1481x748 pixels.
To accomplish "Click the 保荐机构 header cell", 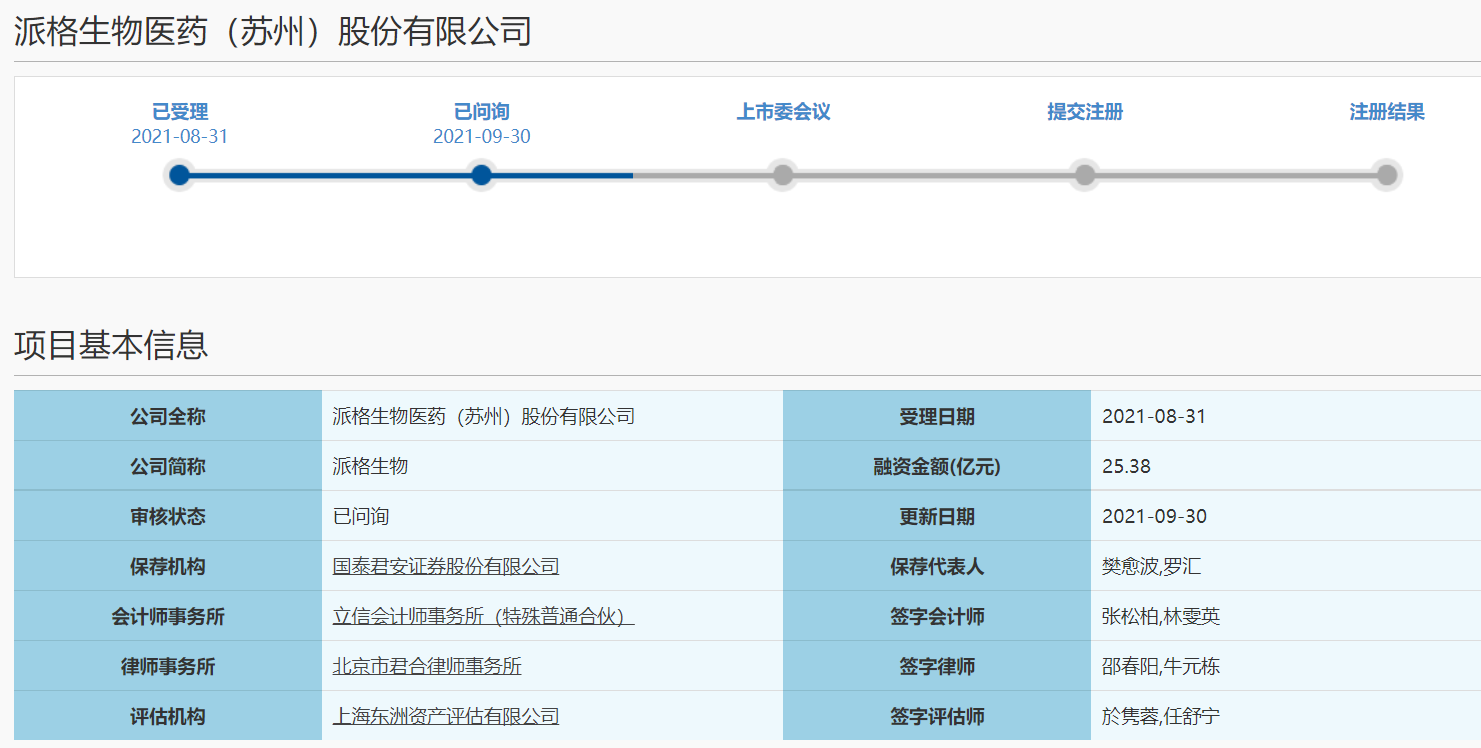I will [168, 566].
